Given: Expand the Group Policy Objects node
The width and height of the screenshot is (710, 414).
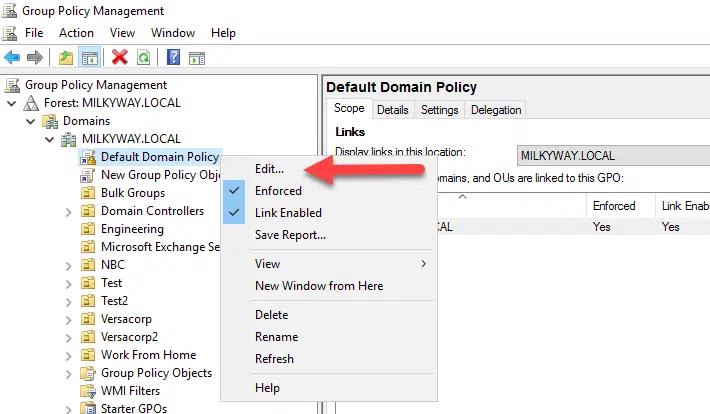Looking at the screenshot, I should [68, 374].
